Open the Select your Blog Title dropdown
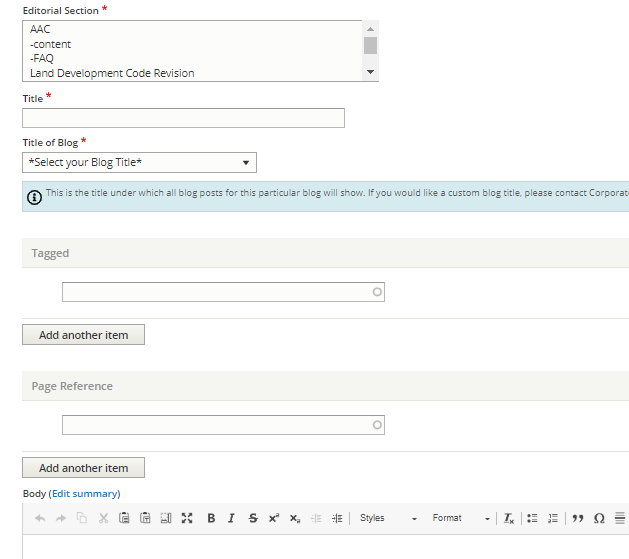The height and width of the screenshot is (559, 629). click(139, 162)
